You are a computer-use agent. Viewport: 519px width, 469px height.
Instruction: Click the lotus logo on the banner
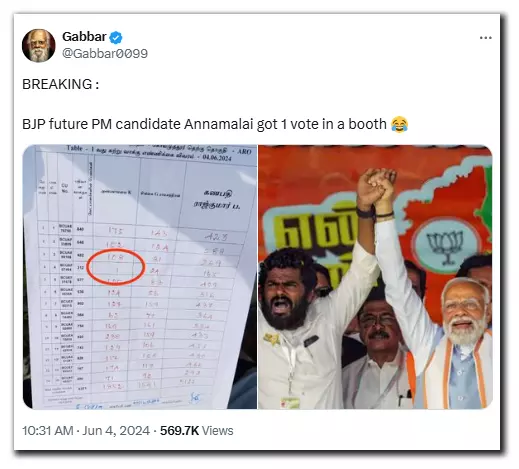[445, 246]
